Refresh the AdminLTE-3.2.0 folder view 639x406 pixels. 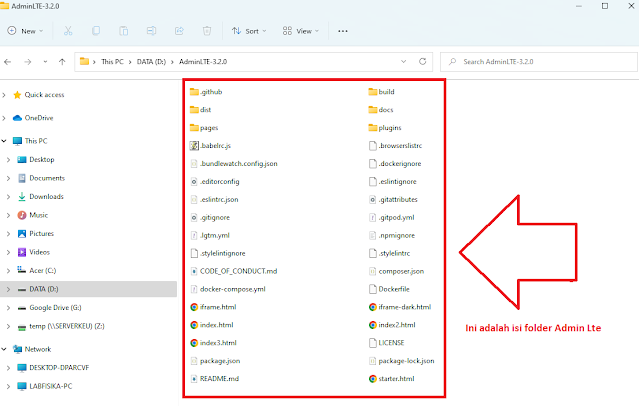[x=423, y=62]
